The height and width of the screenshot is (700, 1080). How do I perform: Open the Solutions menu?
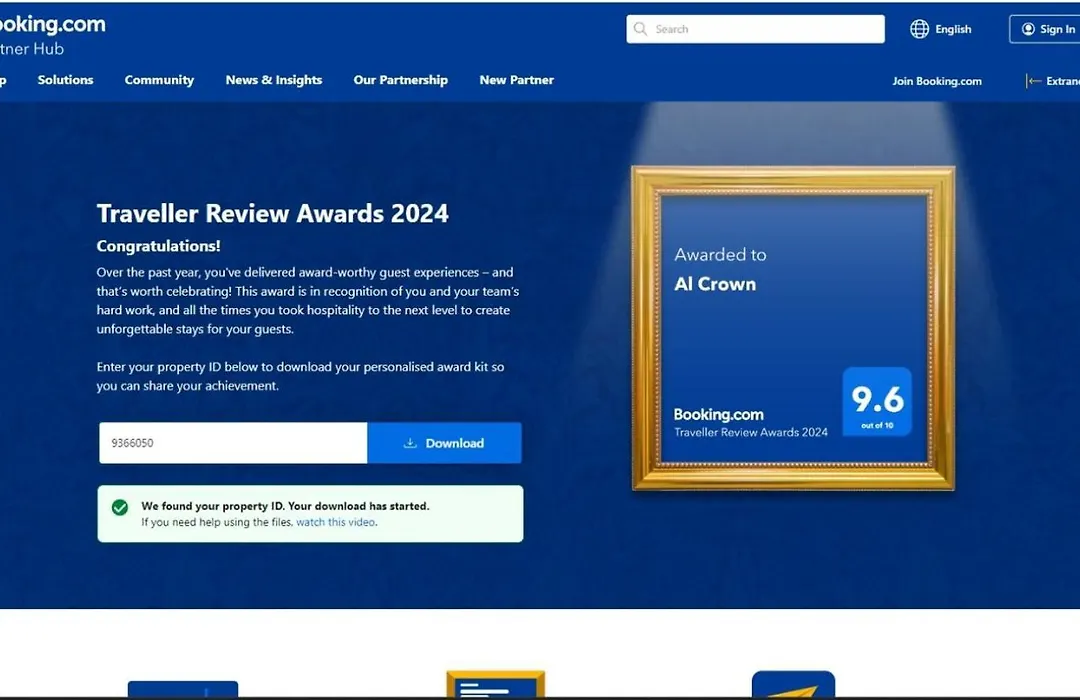(x=65, y=80)
